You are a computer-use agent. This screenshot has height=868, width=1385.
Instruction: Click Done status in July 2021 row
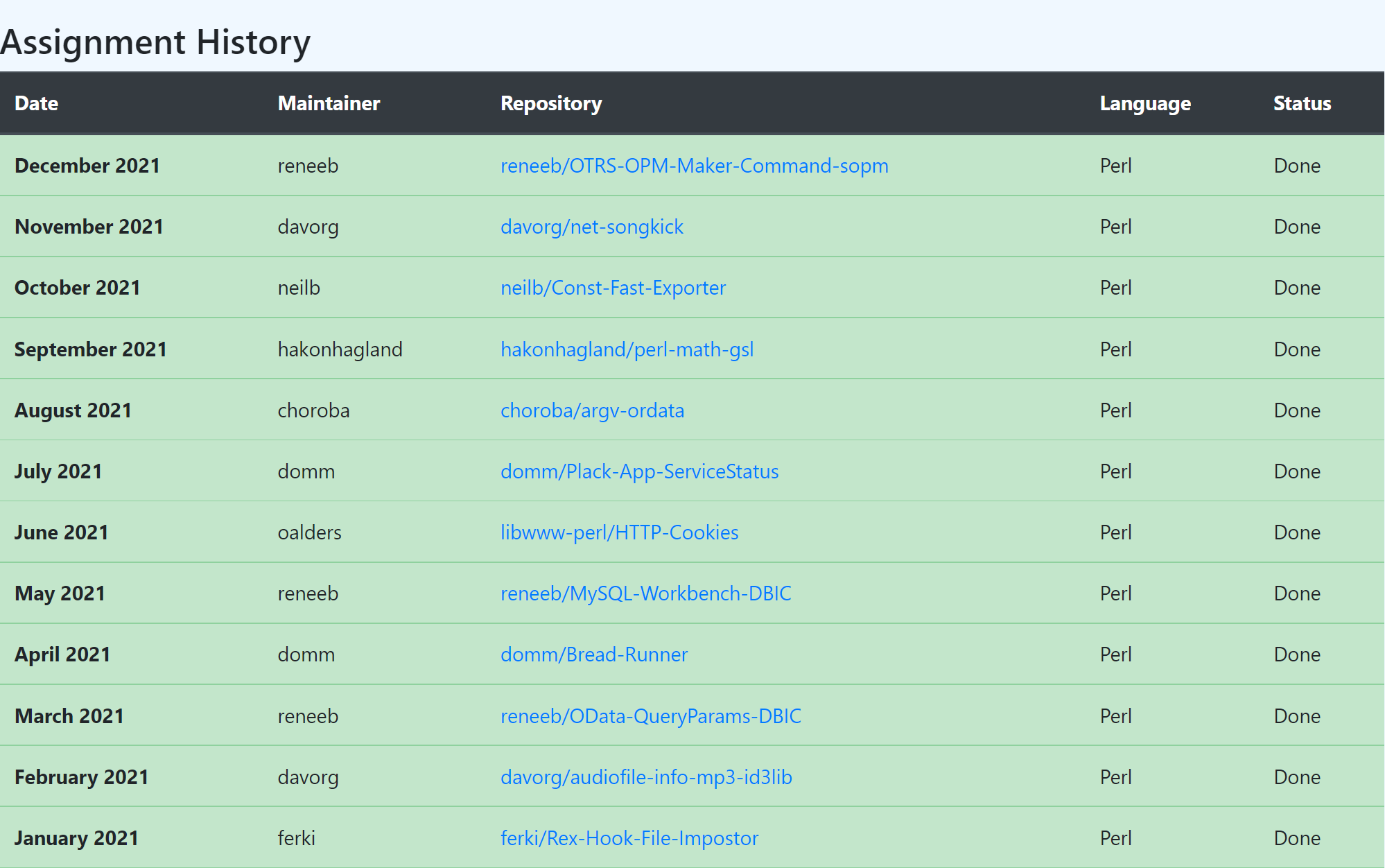click(1297, 471)
